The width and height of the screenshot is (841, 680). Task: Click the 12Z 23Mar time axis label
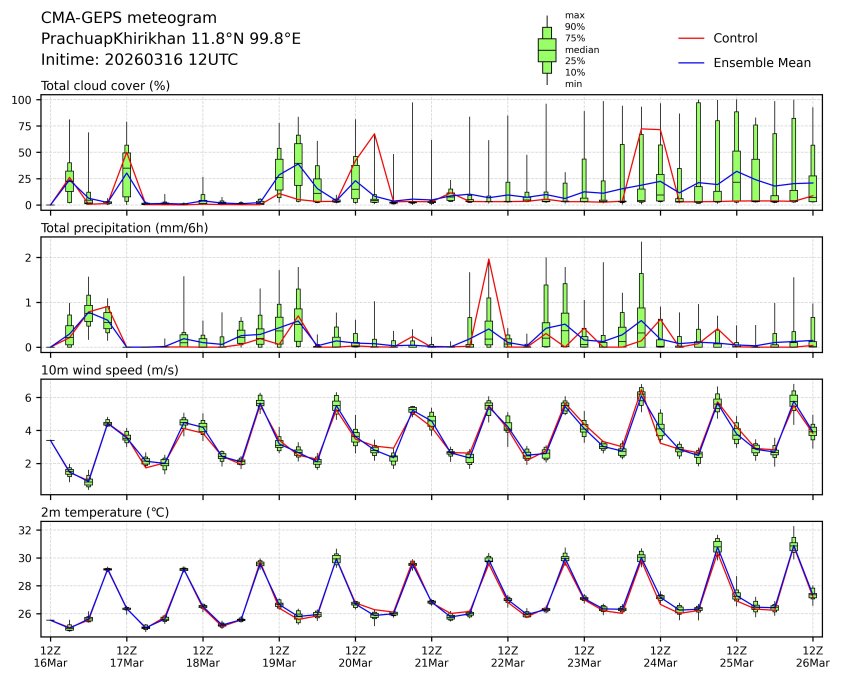tap(584, 656)
